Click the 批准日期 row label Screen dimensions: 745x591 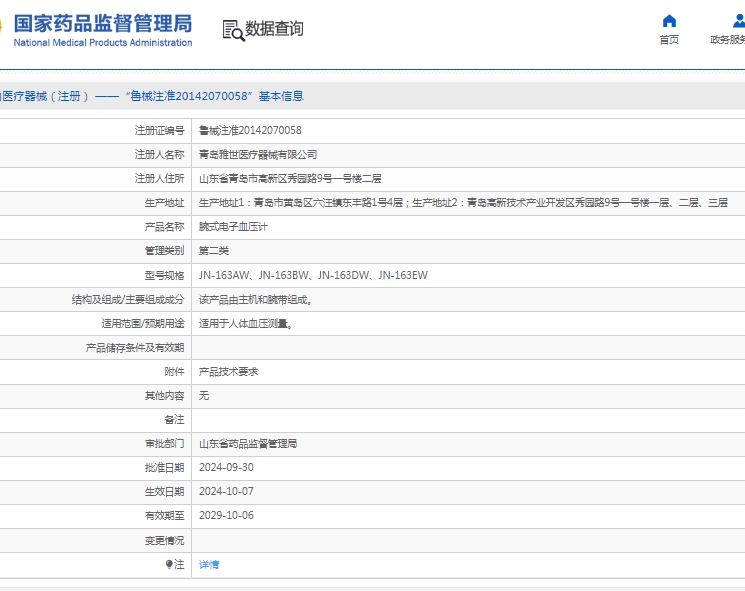tap(164, 467)
